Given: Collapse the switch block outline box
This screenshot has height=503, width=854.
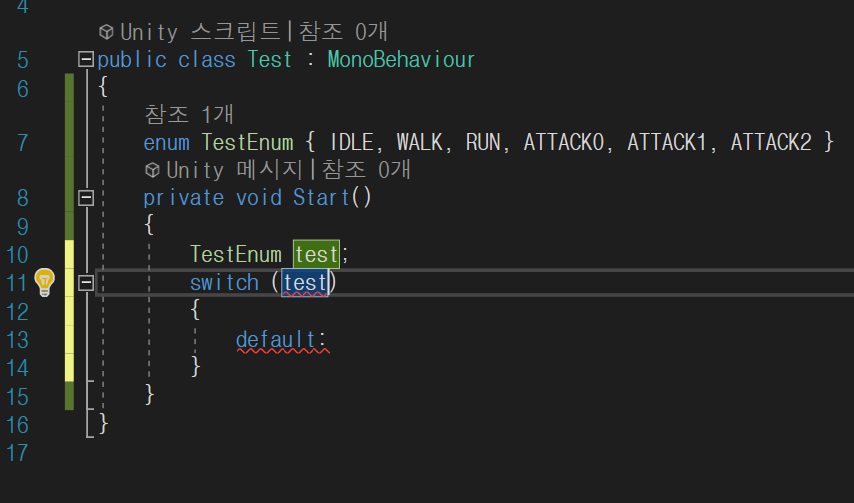Looking at the screenshot, I should (x=86, y=283).
